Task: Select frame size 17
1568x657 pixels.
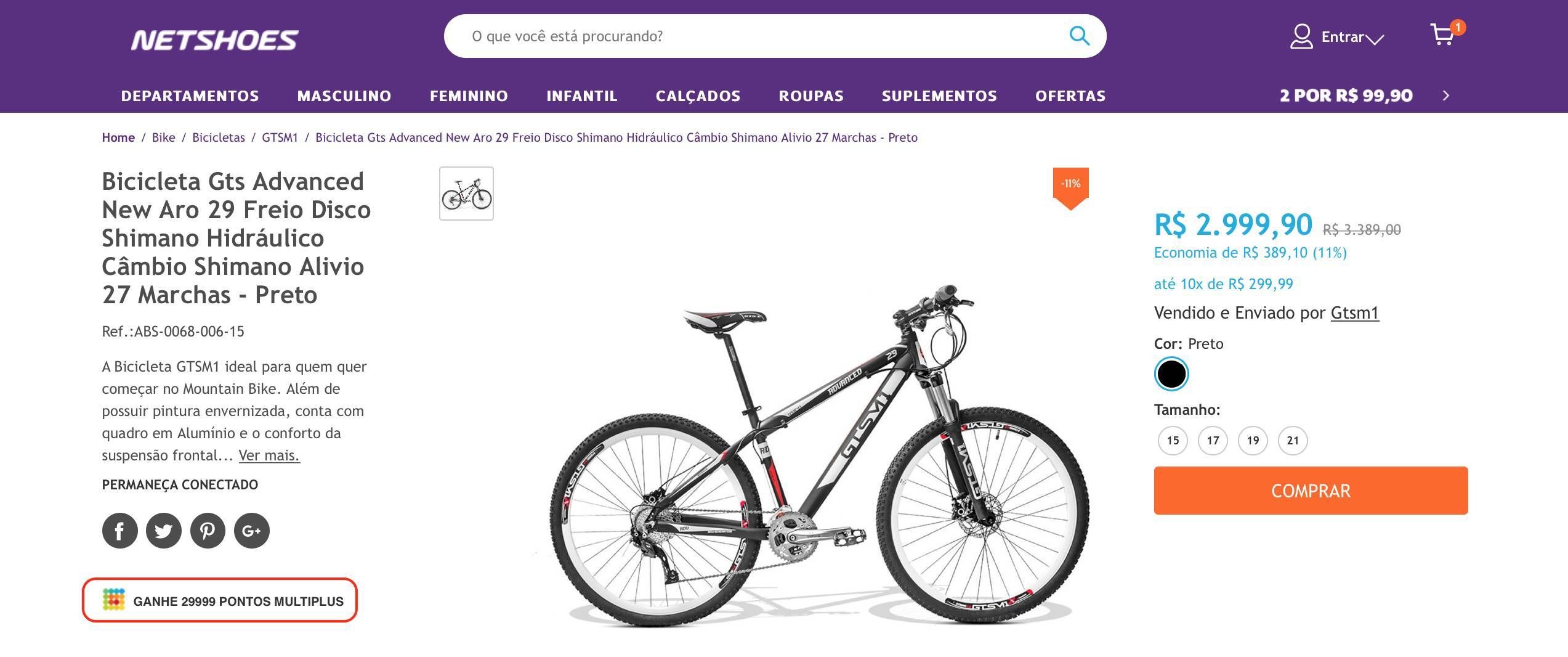Action: (1213, 441)
